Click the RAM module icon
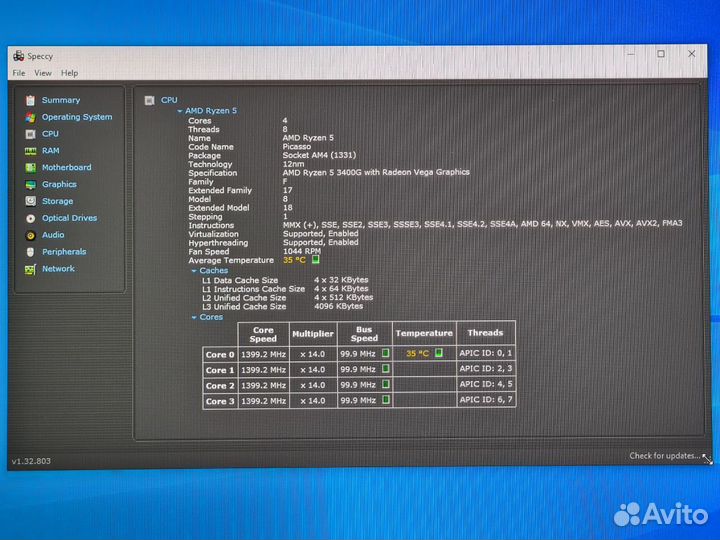The height and width of the screenshot is (540, 720). pos(30,151)
